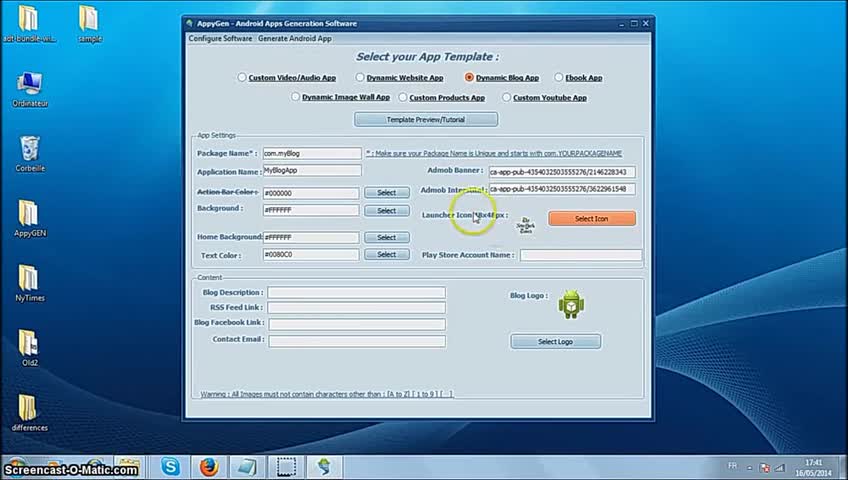
Task: Click the green Android blog logo image
Action: click(x=571, y=304)
